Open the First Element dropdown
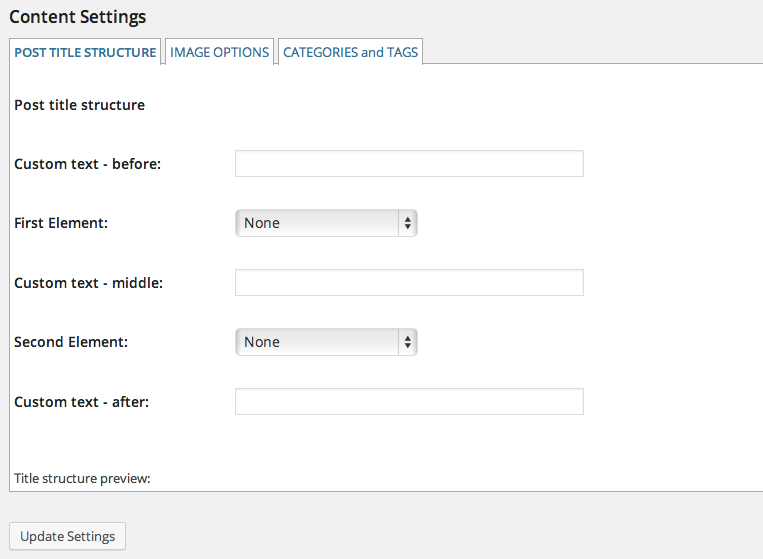Screen dimensions: 763x559 pyautogui.click(x=326, y=223)
